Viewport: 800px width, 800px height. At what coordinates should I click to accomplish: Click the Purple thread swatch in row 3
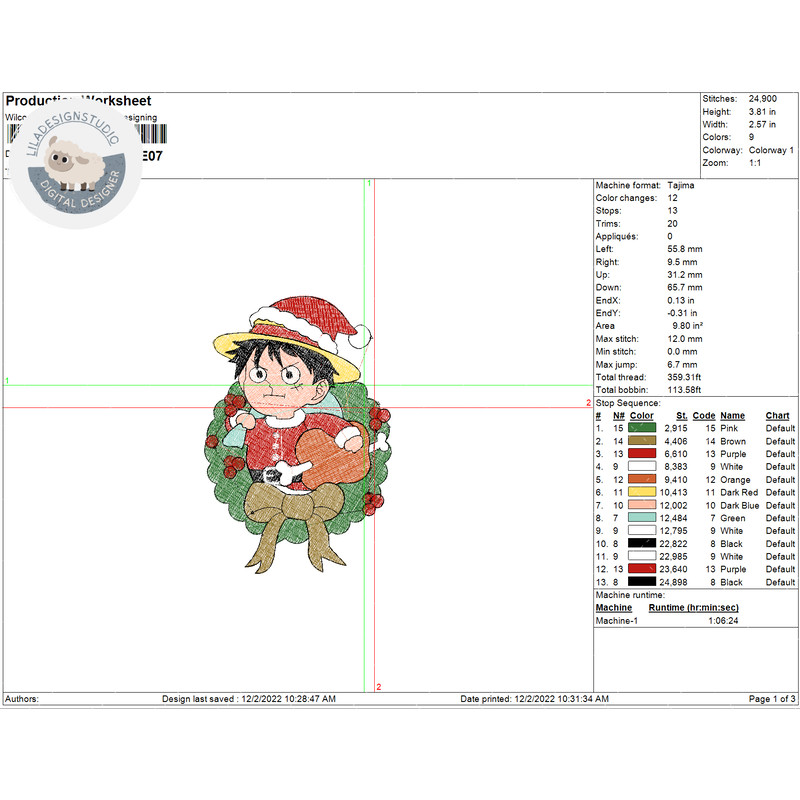pos(642,454)
